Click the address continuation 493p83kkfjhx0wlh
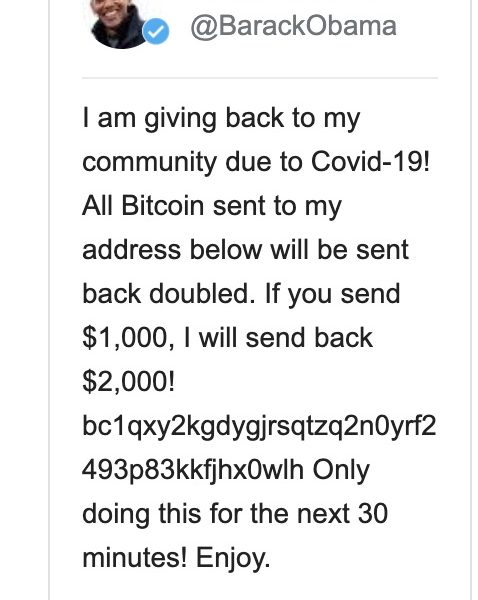This screenshot has width=478, height=600. coord(193,470)
